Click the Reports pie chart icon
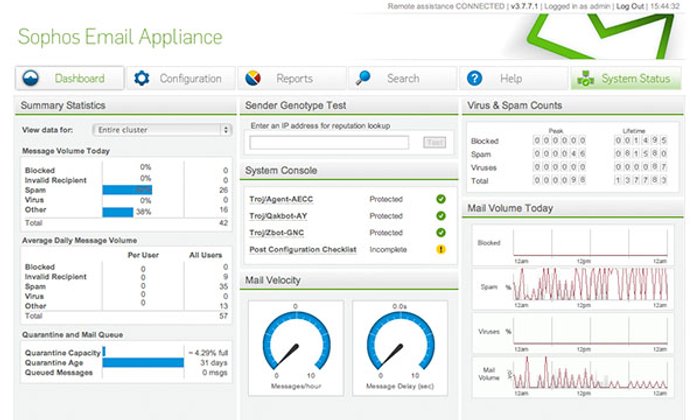This screenshot has width=700, height=420. coord(253,78)
